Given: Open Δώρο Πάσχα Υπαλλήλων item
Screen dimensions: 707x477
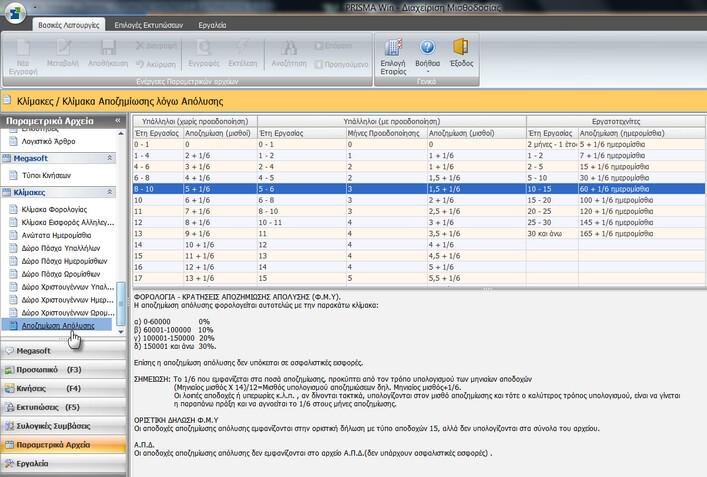Looking at the screenshot, I should (61, 248).
